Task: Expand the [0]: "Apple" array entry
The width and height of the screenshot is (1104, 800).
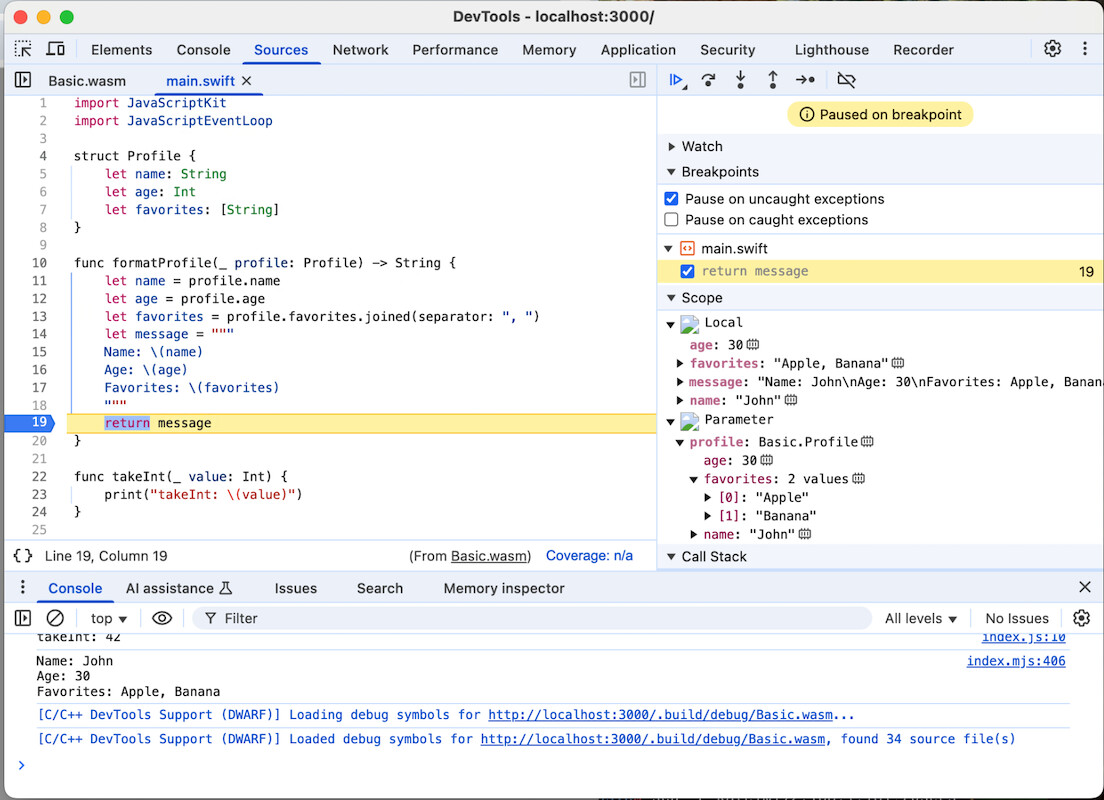Action: coord(708,497)
